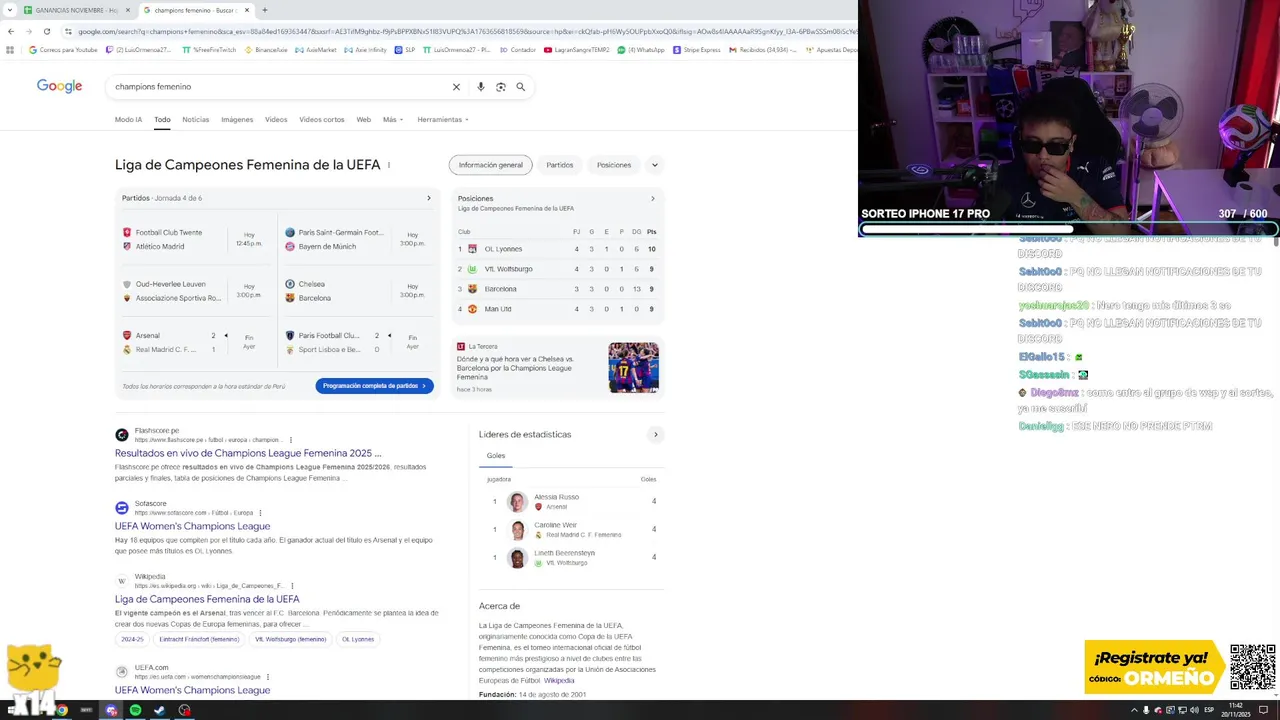The image size is (1280, 720).
Task: Clear the Google search box with the X
Action: tap(456, 87)
